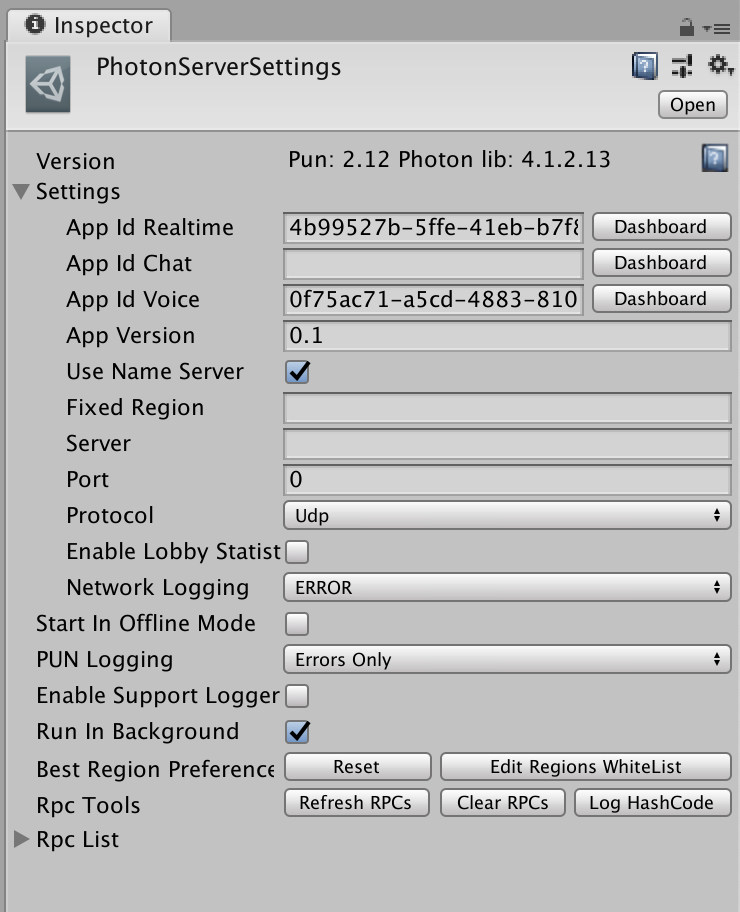The image size is (740, 912).
Task: Focus the empty App Id Chat field
Action: (433, 264)
